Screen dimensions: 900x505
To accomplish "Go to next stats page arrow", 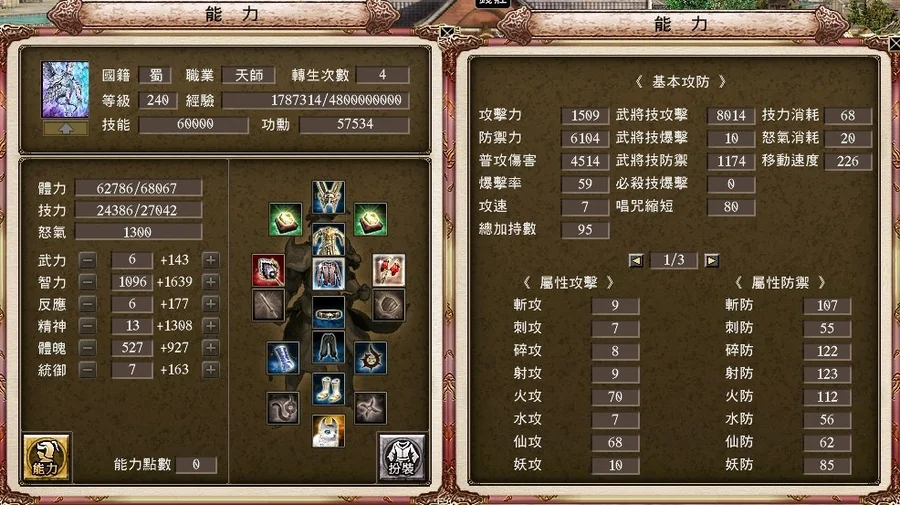I will tap(711, 261).
